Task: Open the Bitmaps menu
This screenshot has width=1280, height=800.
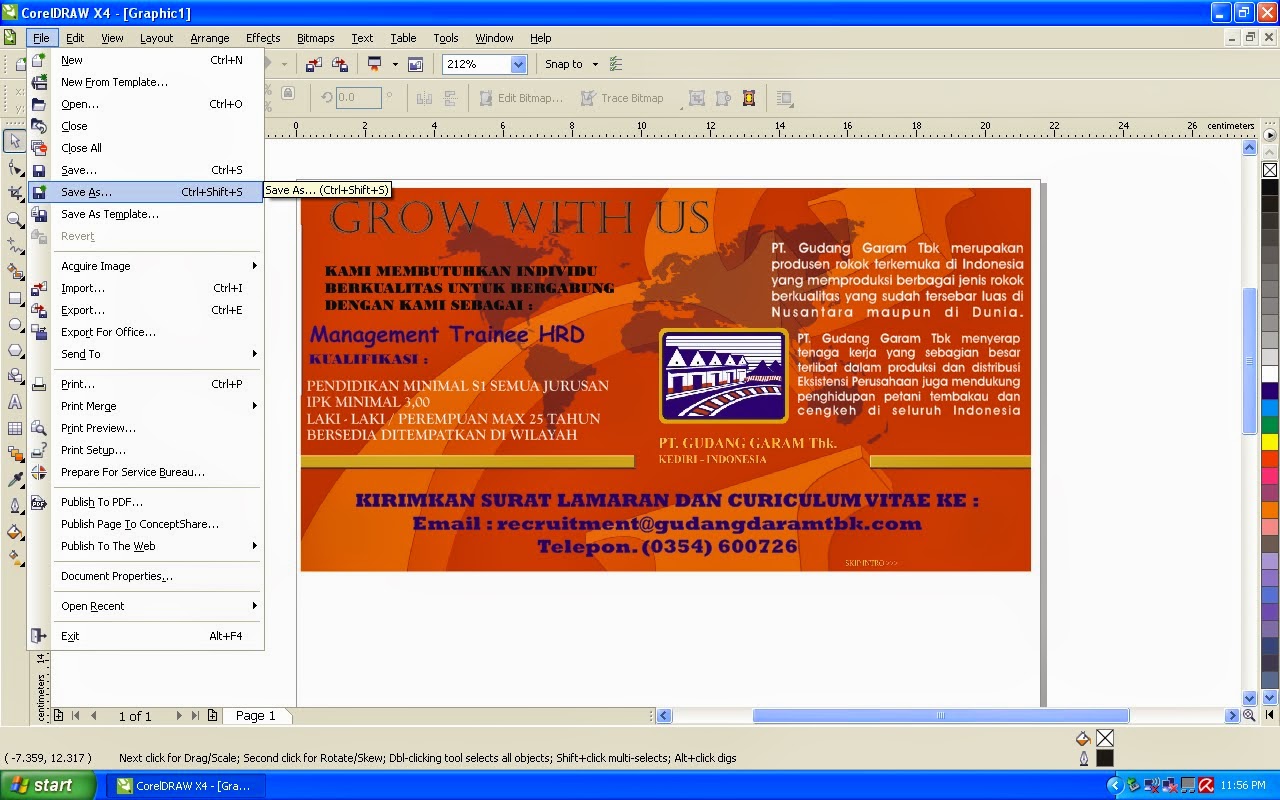Action: tap(315, 38)
